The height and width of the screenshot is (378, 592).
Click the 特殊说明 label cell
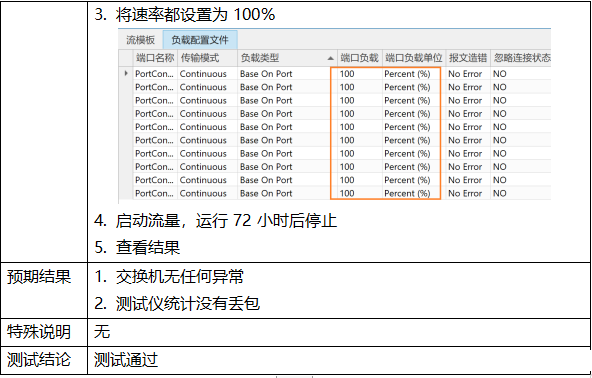[x=44, y=332]
